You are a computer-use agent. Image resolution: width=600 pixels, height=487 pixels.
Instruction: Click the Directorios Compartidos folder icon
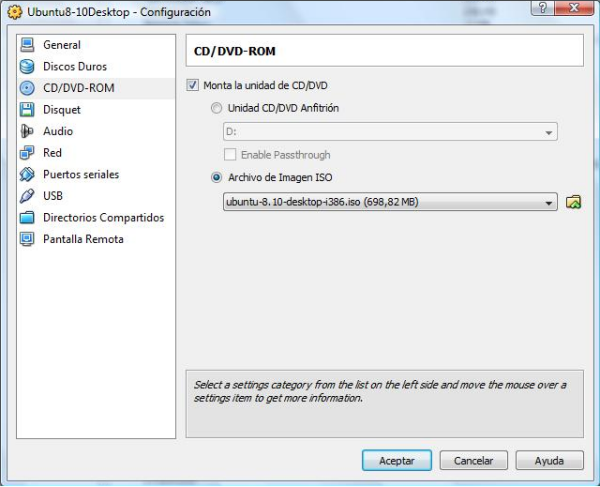click(x=27, y=218)
